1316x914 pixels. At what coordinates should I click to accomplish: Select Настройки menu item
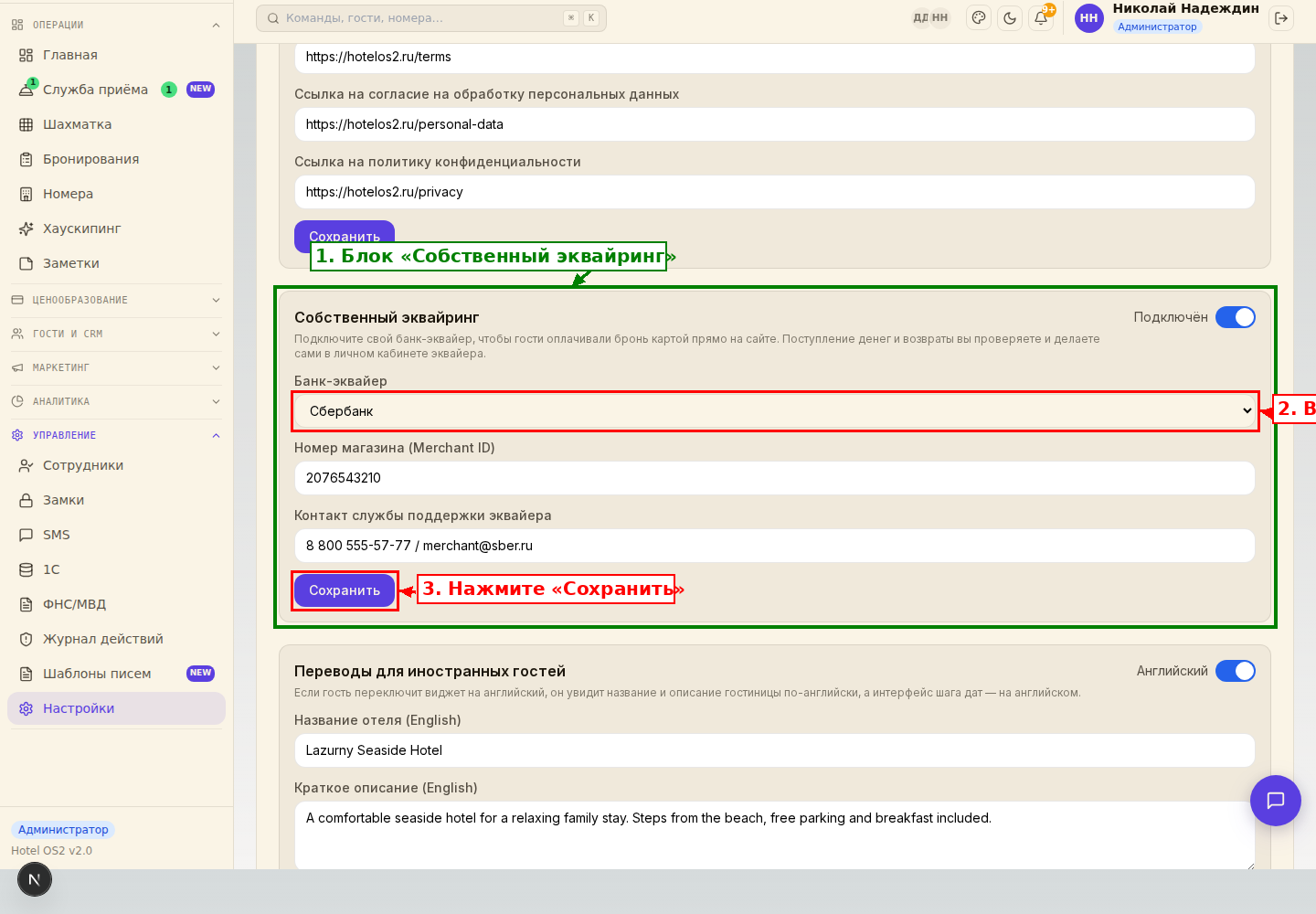(x=116, y=708)
